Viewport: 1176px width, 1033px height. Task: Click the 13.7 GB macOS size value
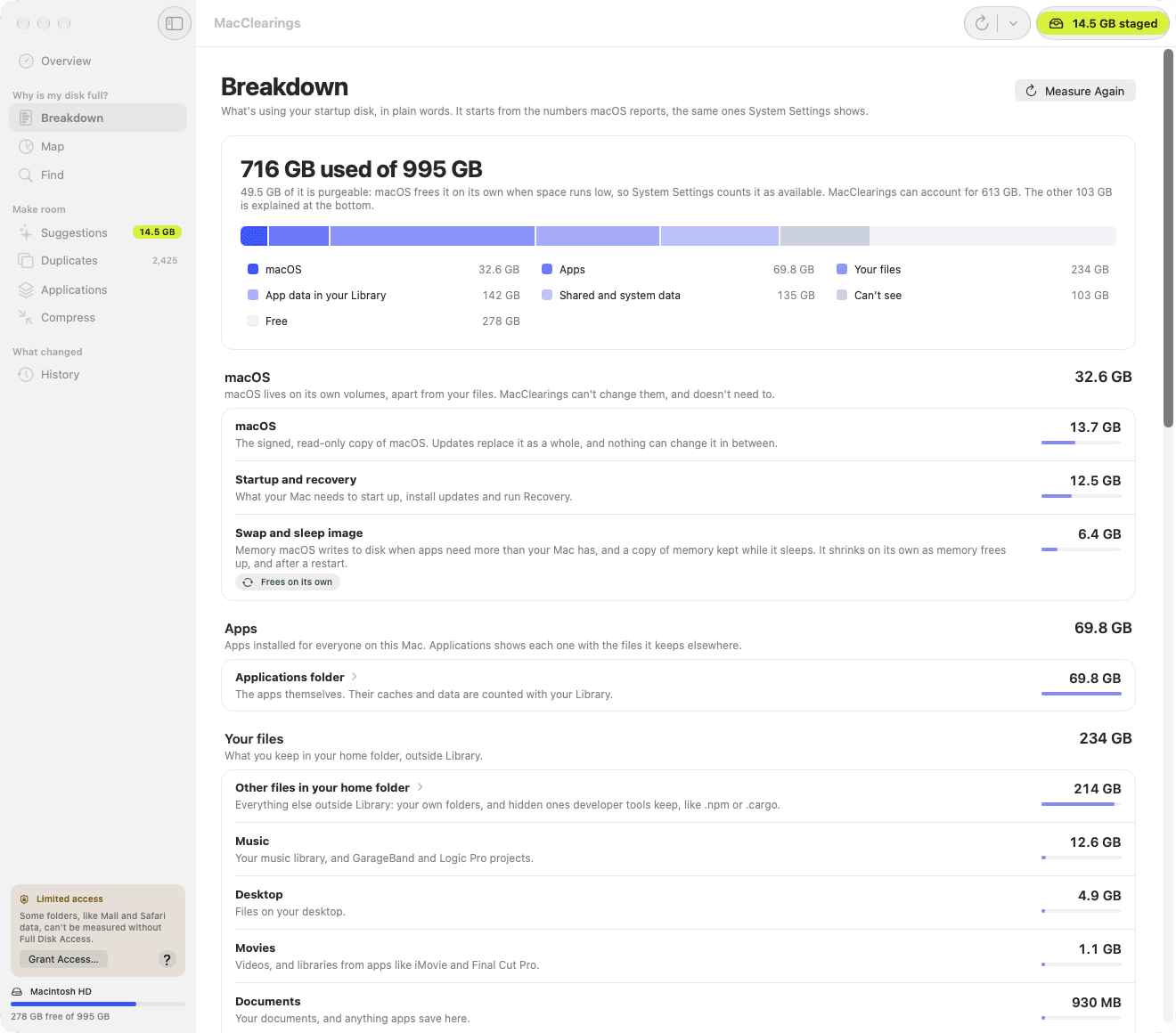pos(1095,427)
